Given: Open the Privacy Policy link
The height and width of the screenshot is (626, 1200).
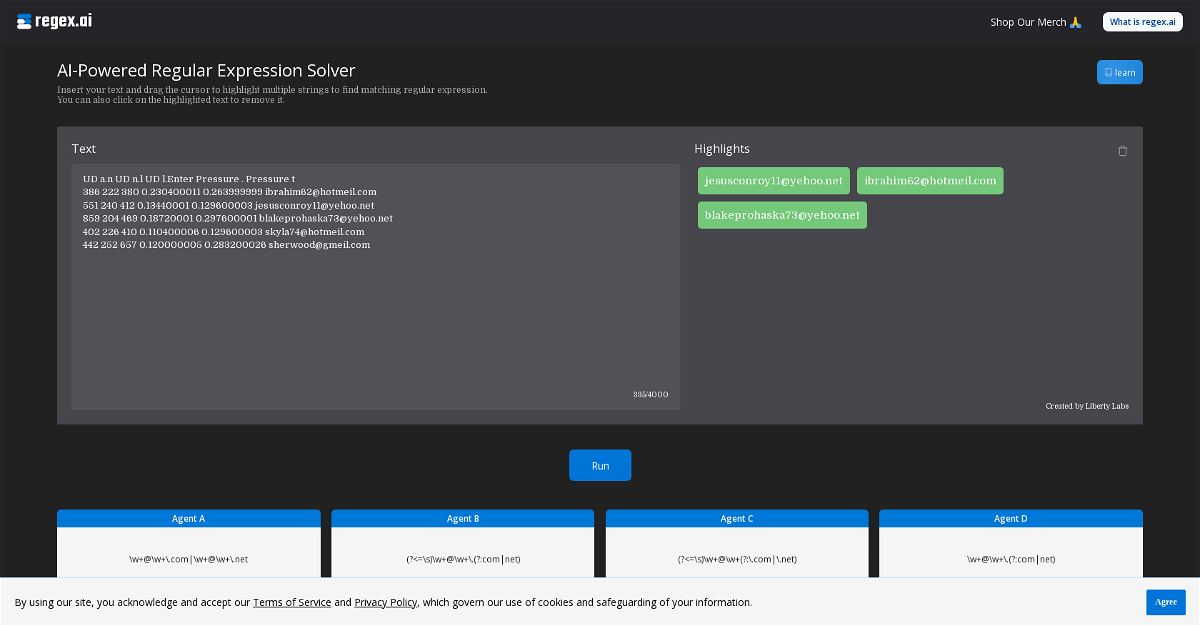Looking at the screenshot, I should 386,602.
